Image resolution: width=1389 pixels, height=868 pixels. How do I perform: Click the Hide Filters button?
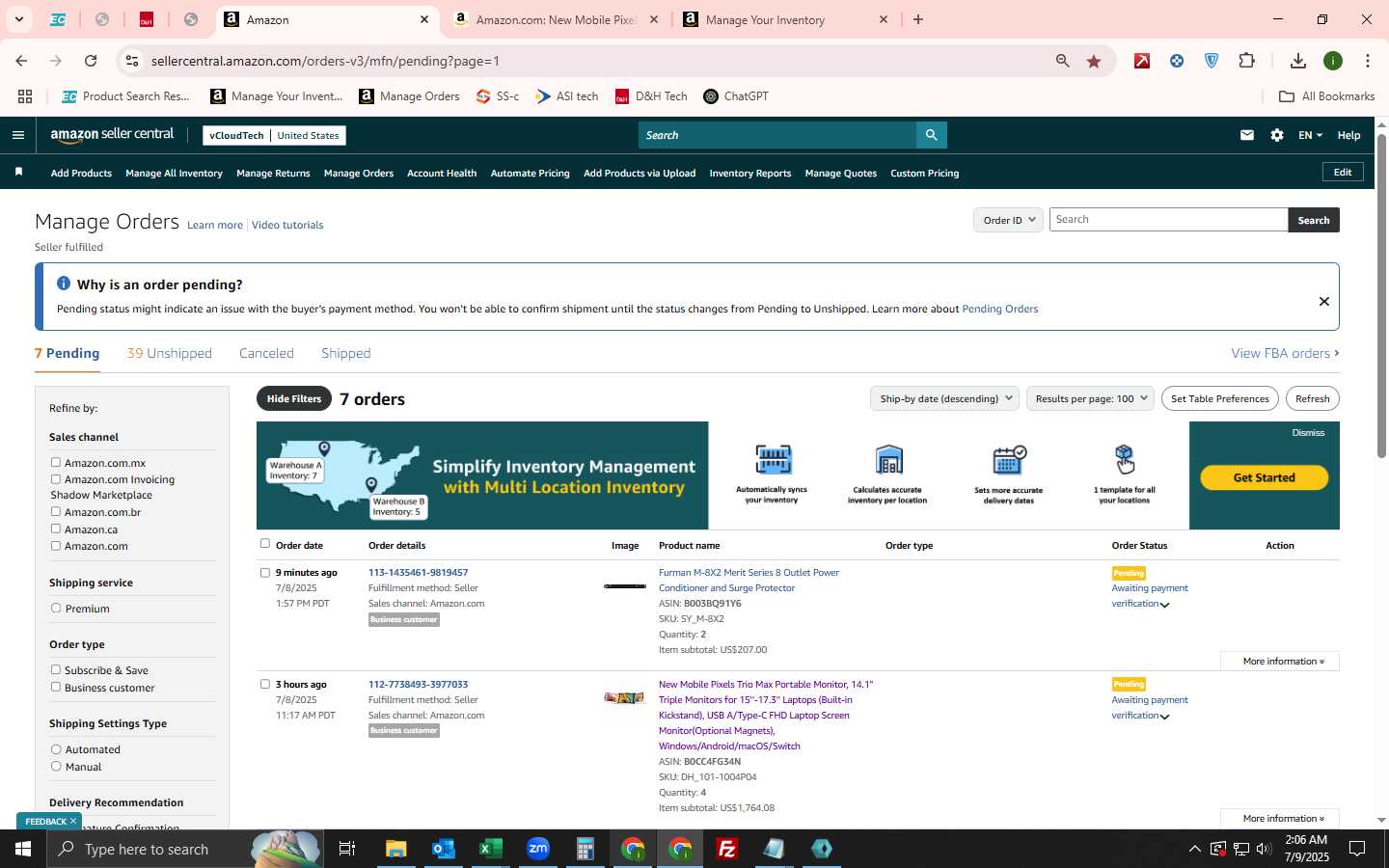tap(294, 399)
